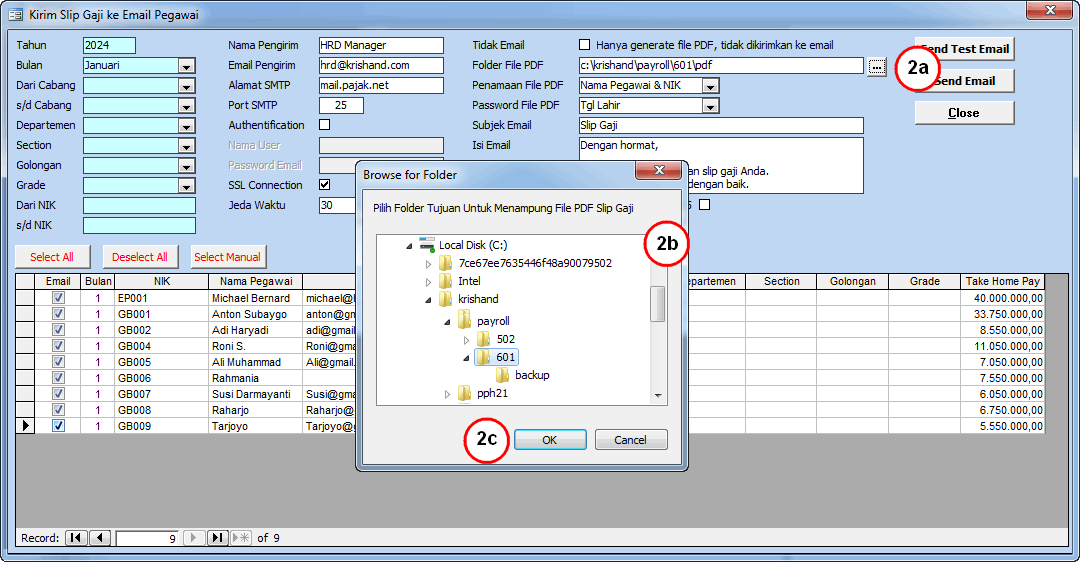The height and width of the screenshot is (562, 1080).
Task: Open the Section dropdown
Action: (x=187, y=146)
